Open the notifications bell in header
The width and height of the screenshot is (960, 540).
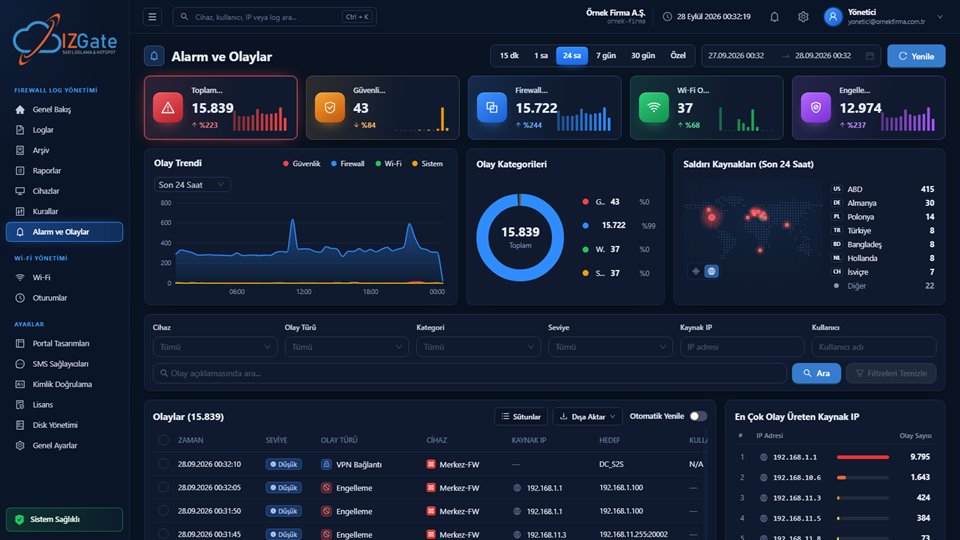pos(774,17)
